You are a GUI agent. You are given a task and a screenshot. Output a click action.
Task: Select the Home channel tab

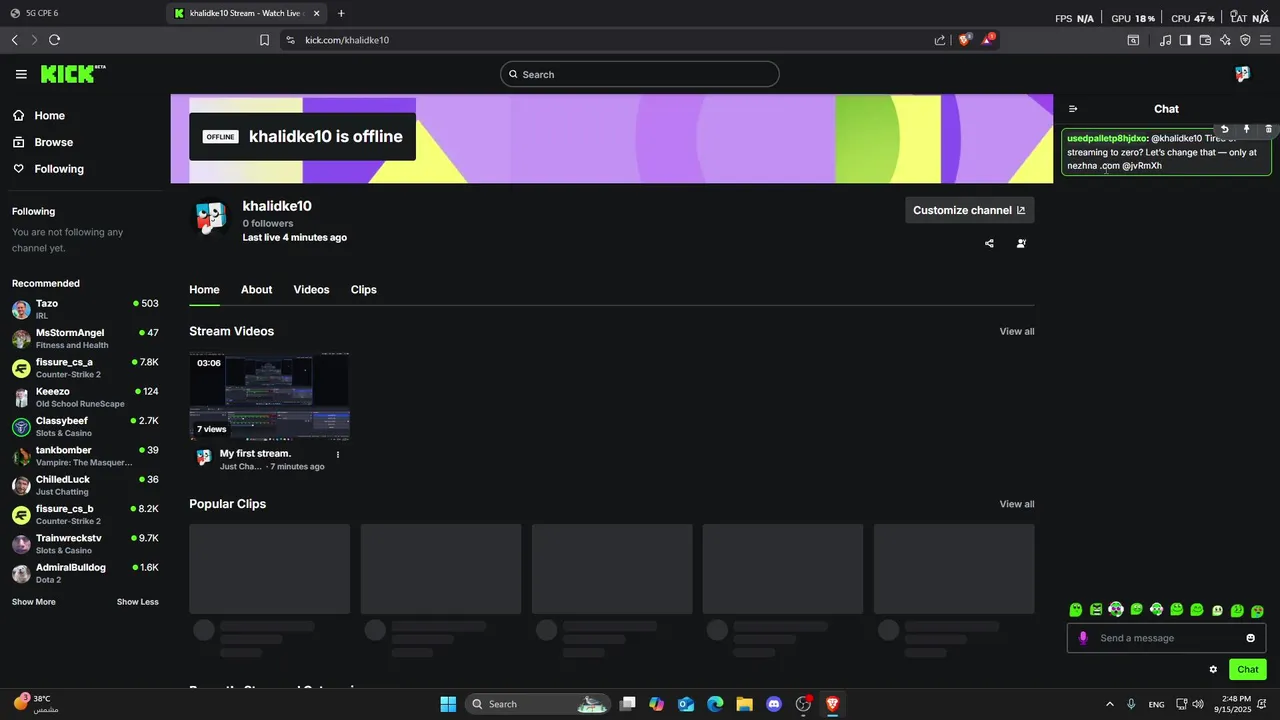(x=204, y=290)
